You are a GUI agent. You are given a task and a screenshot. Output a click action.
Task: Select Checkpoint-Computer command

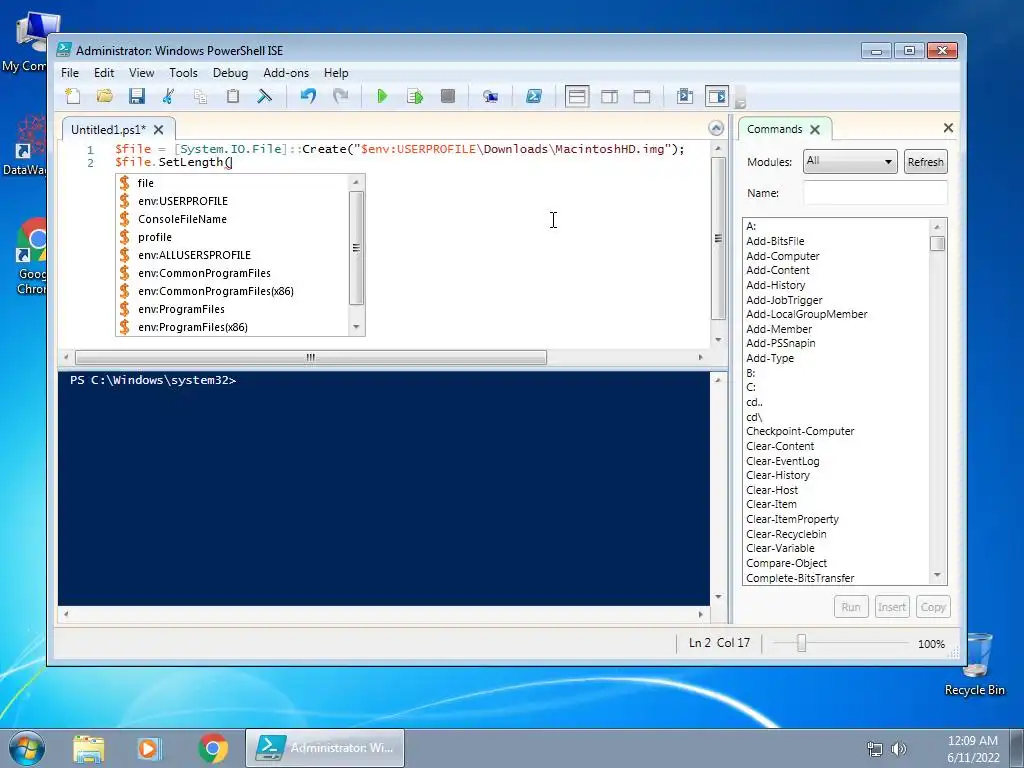coord(800,431)
